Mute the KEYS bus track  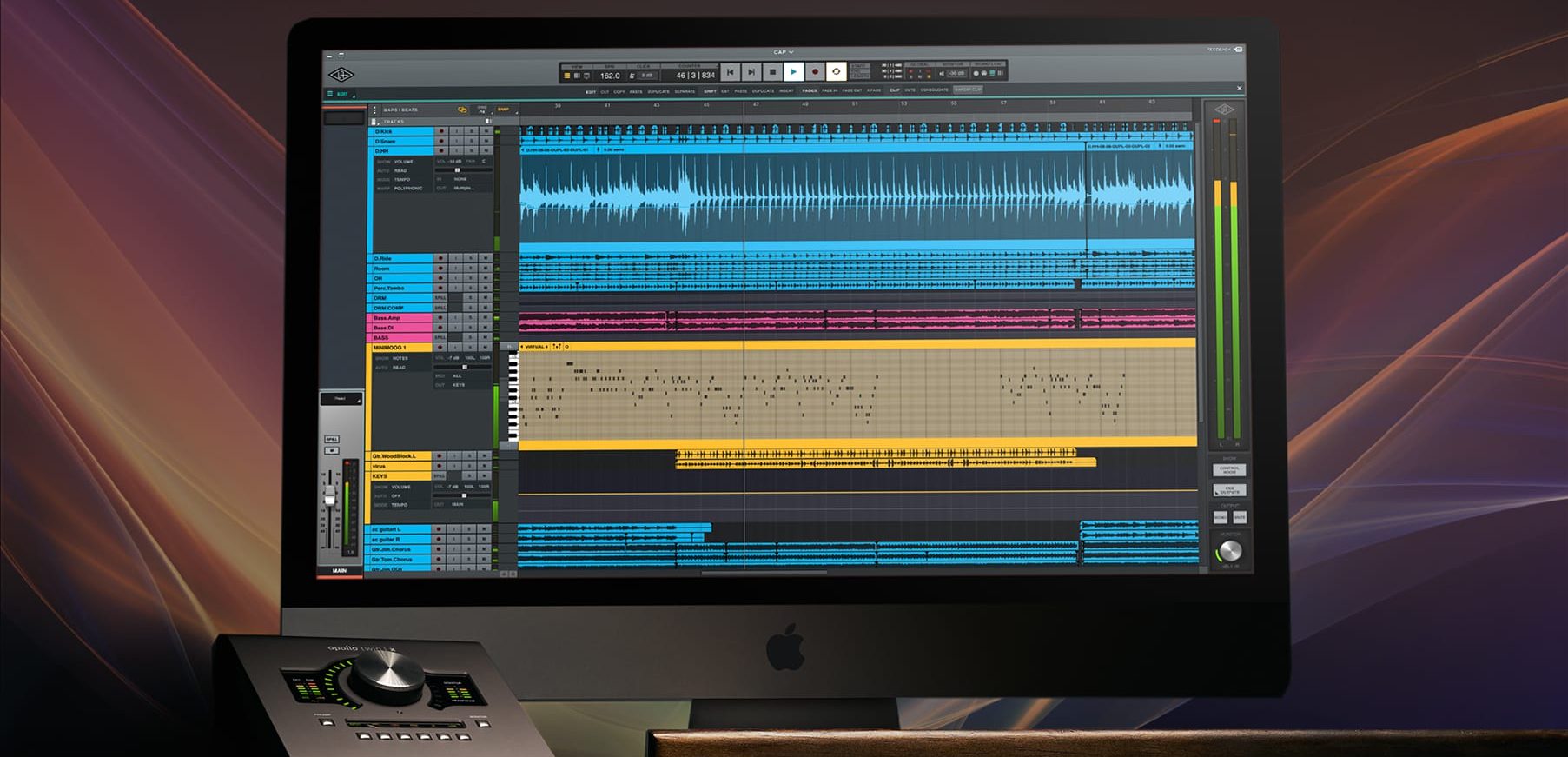click(x=485, y=476)
